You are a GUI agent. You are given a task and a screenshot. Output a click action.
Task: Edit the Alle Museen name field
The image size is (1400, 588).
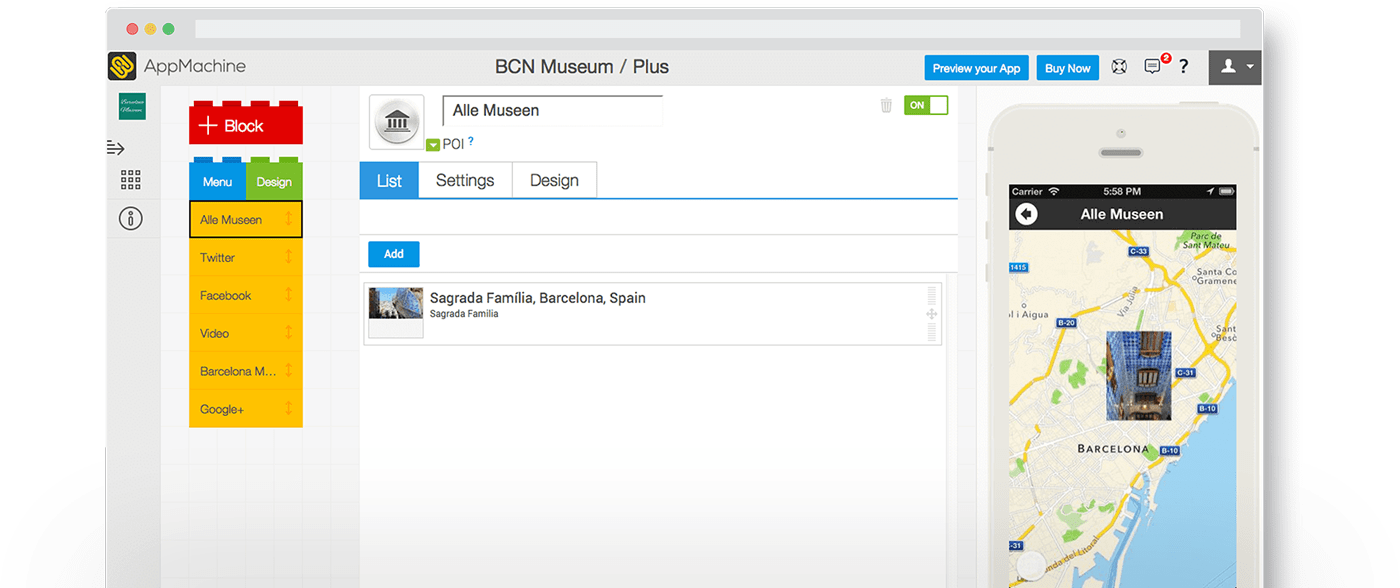tap(553, 110)
